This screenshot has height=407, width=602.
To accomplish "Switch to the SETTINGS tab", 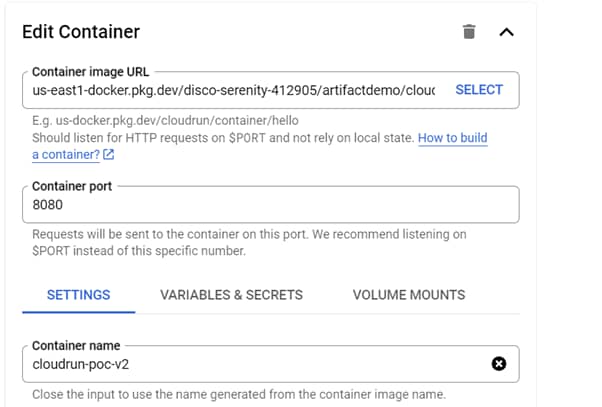I will [x=78, y=295].
